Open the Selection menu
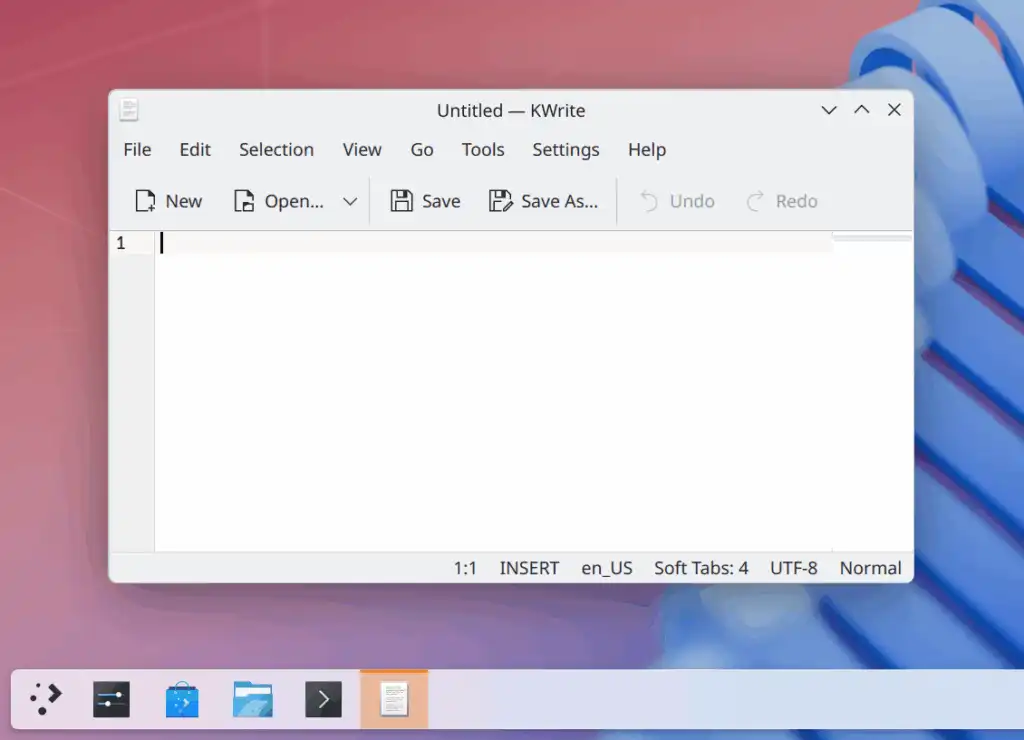This screenshot has width=1024, height=740. (276, 150)
